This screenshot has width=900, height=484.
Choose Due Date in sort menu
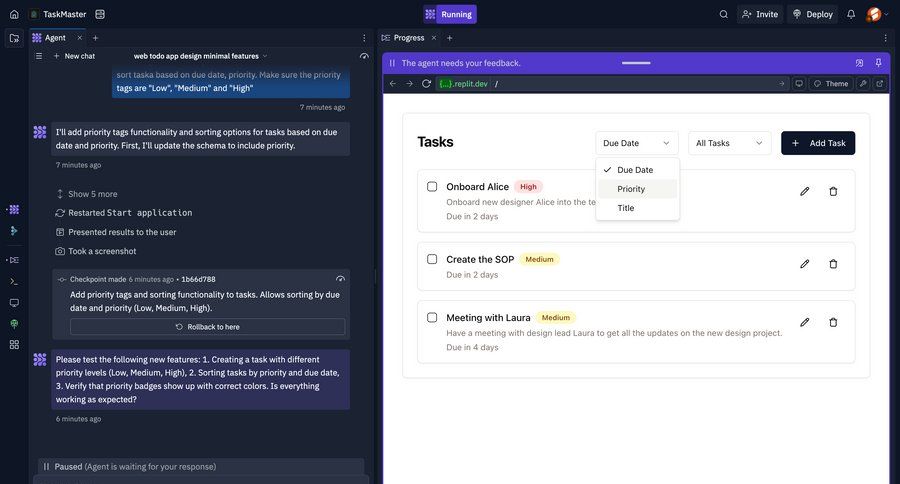[637, 170]
